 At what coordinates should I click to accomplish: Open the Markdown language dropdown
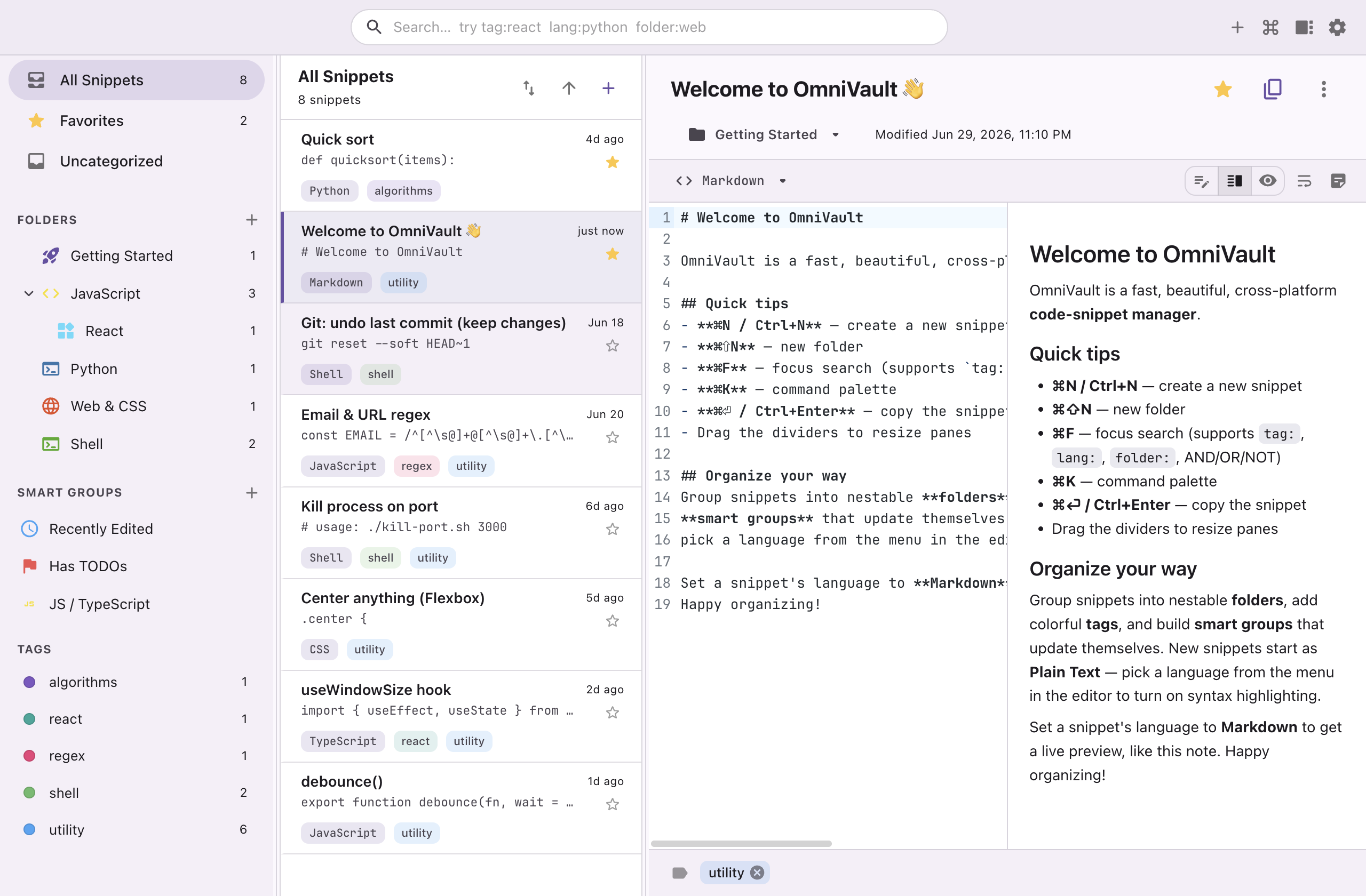click(731, 181)
